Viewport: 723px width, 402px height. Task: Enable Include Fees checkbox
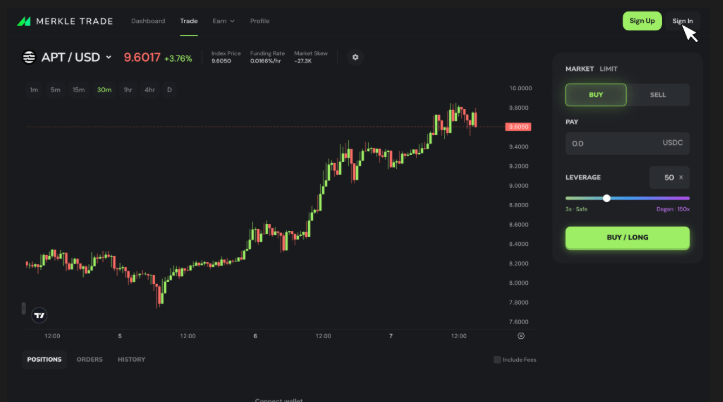click(x=497, y=360)
